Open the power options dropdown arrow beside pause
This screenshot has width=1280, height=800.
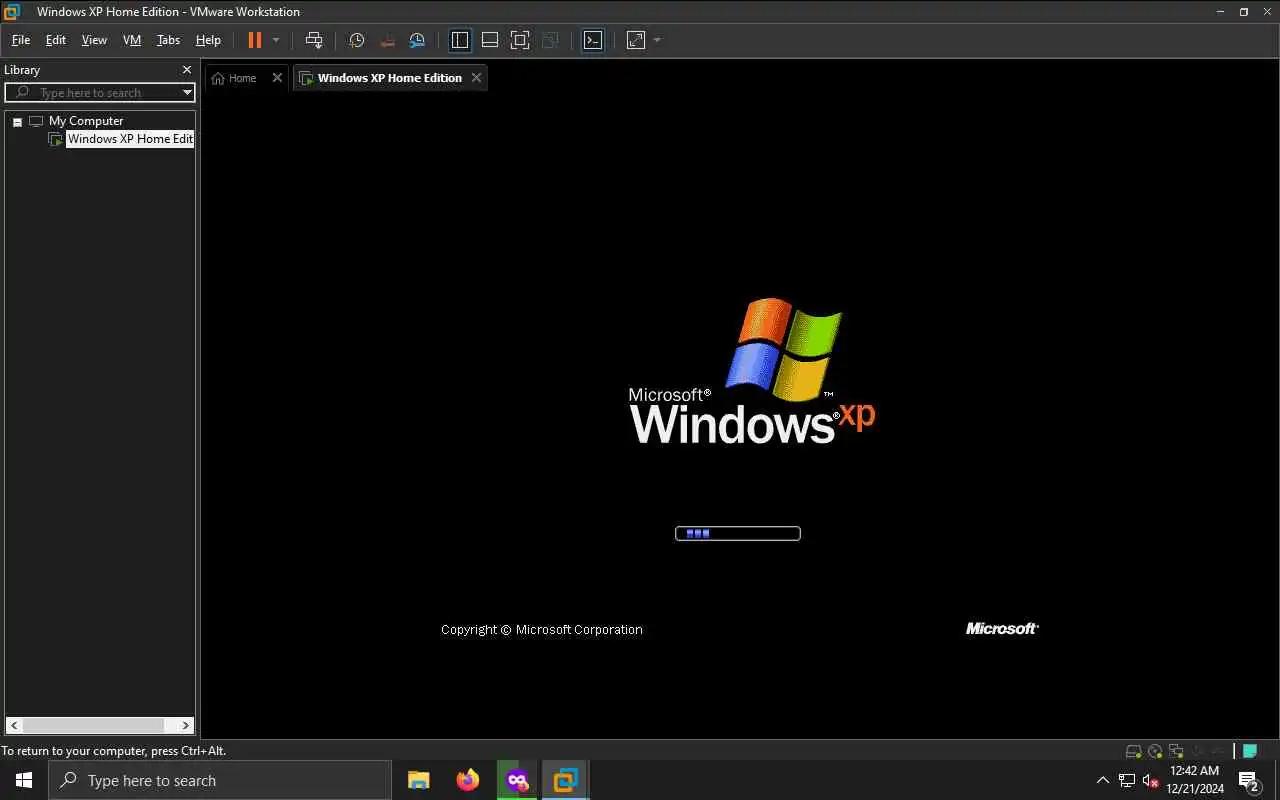point(276,40)
